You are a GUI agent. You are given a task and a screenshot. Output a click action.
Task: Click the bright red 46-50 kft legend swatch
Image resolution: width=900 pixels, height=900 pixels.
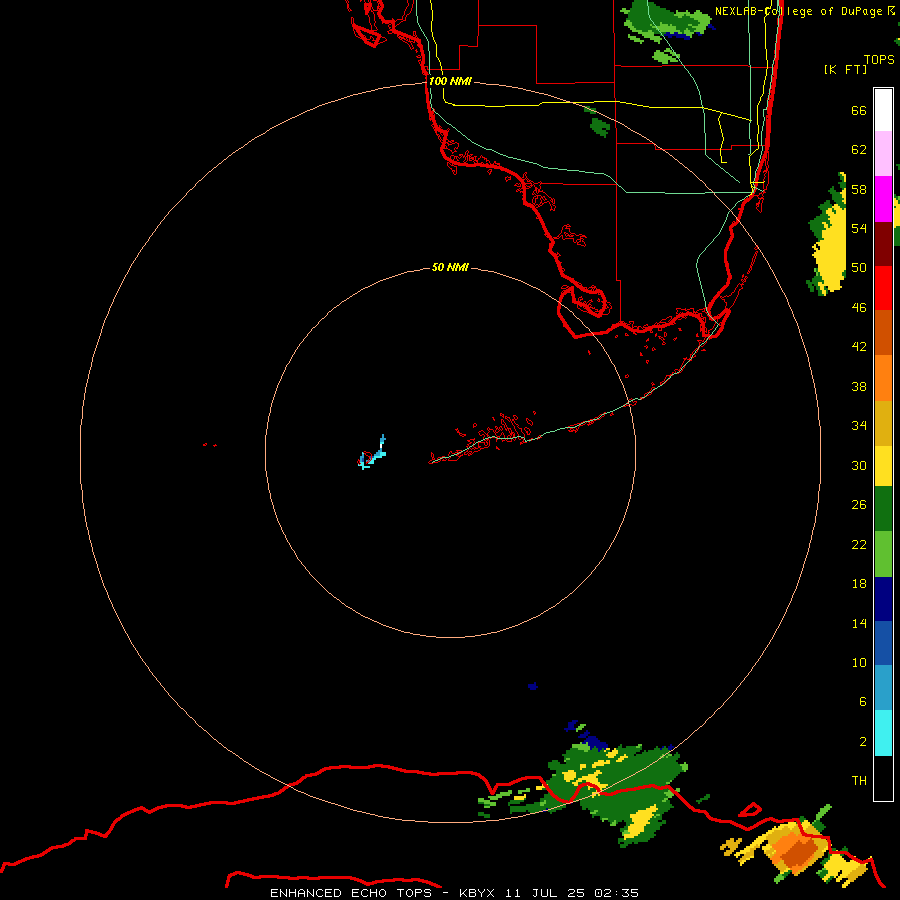point(883,288)
